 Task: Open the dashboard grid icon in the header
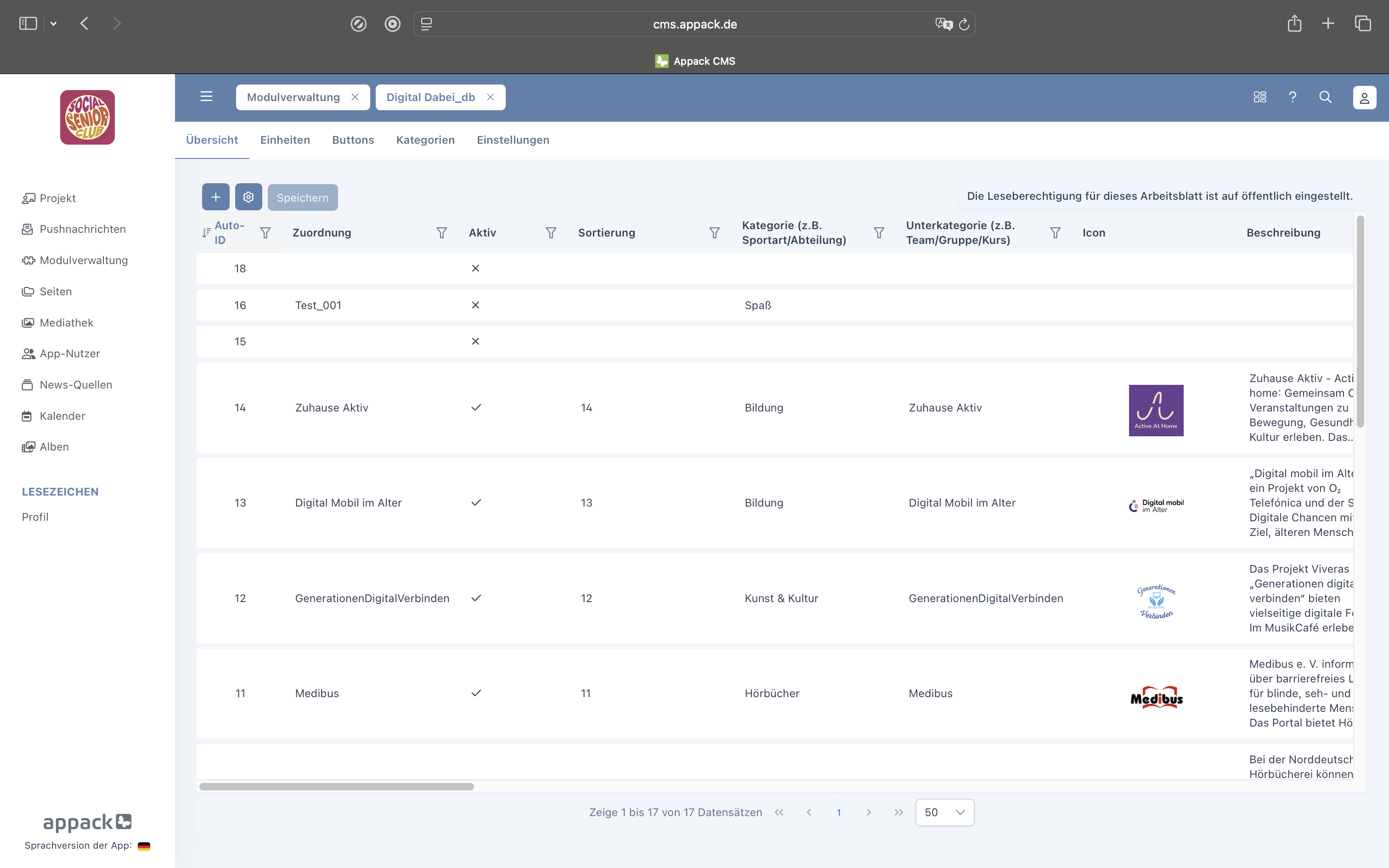1259,97
